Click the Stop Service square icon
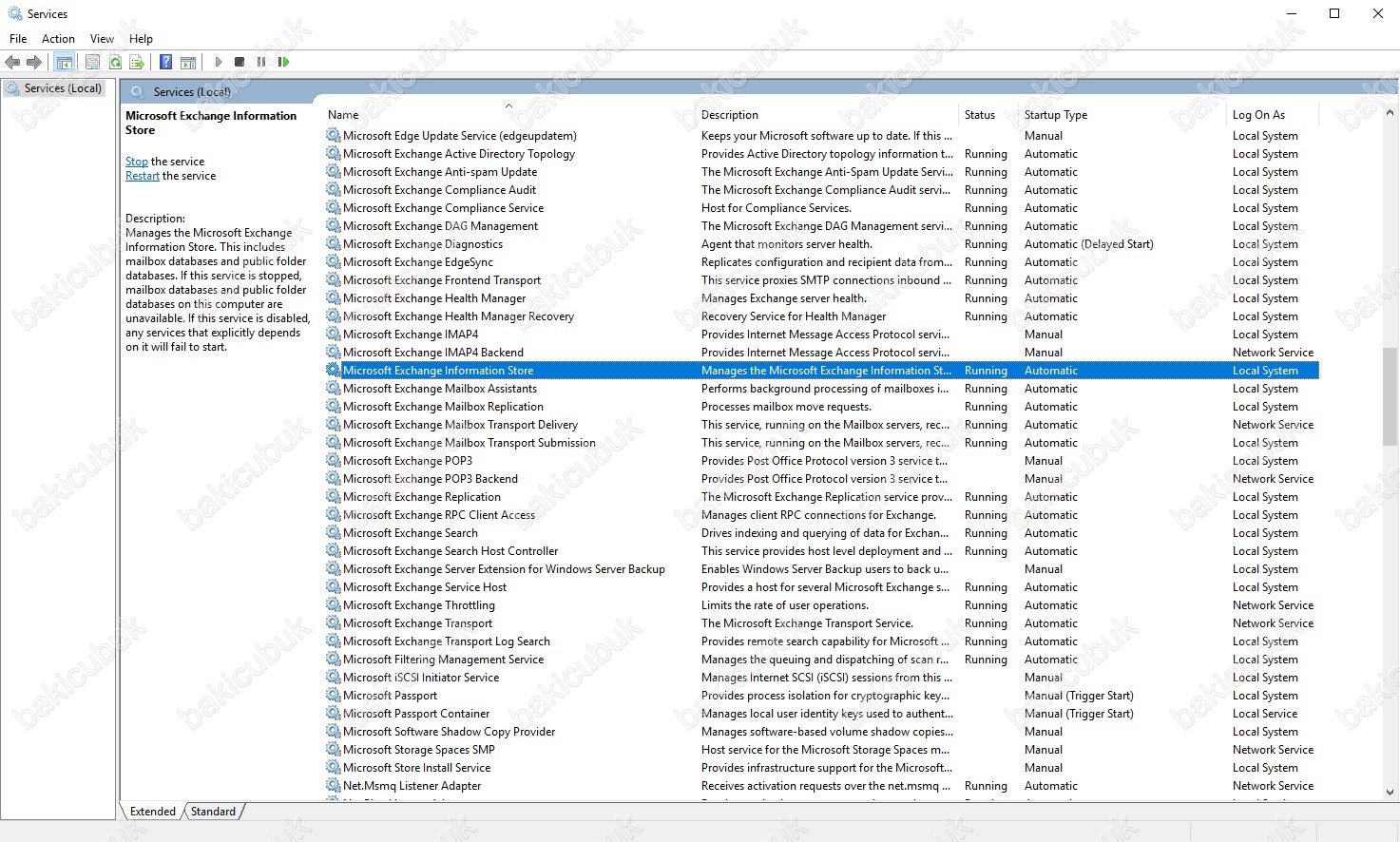The height and width of the screenshot is (842, 1400). (x=240, y=63)
